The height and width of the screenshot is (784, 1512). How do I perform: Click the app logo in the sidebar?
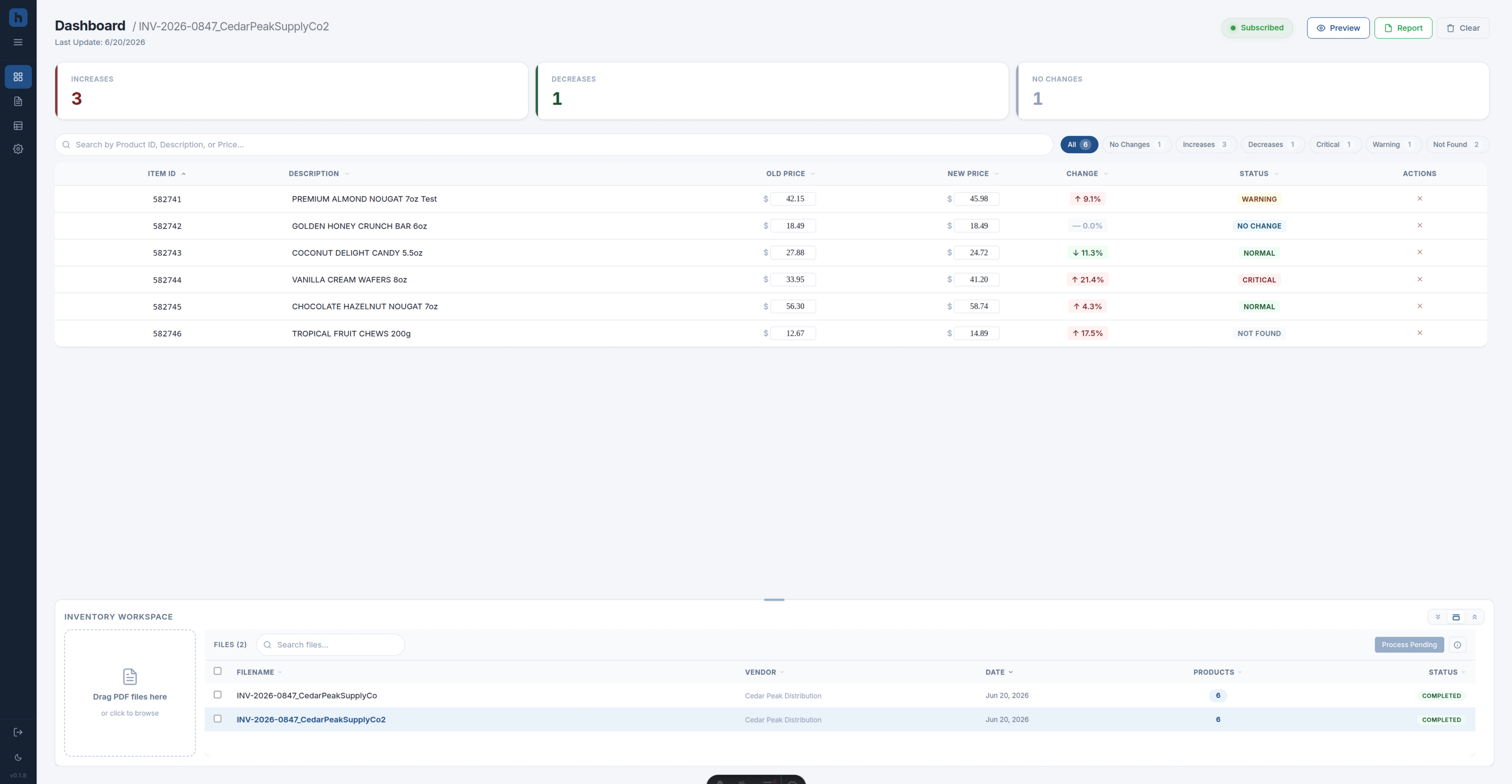pos(18,17)
